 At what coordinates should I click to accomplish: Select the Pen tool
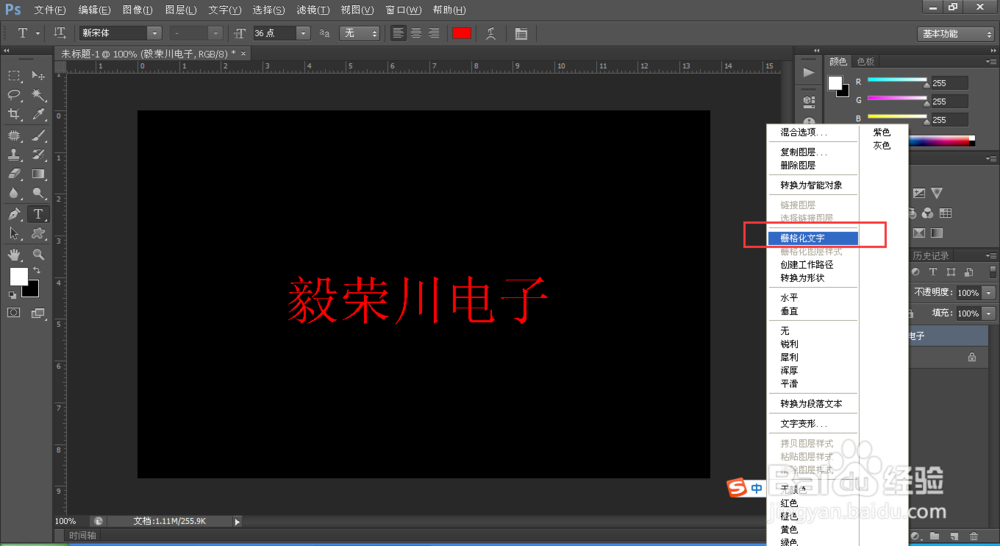click(14, 214)
